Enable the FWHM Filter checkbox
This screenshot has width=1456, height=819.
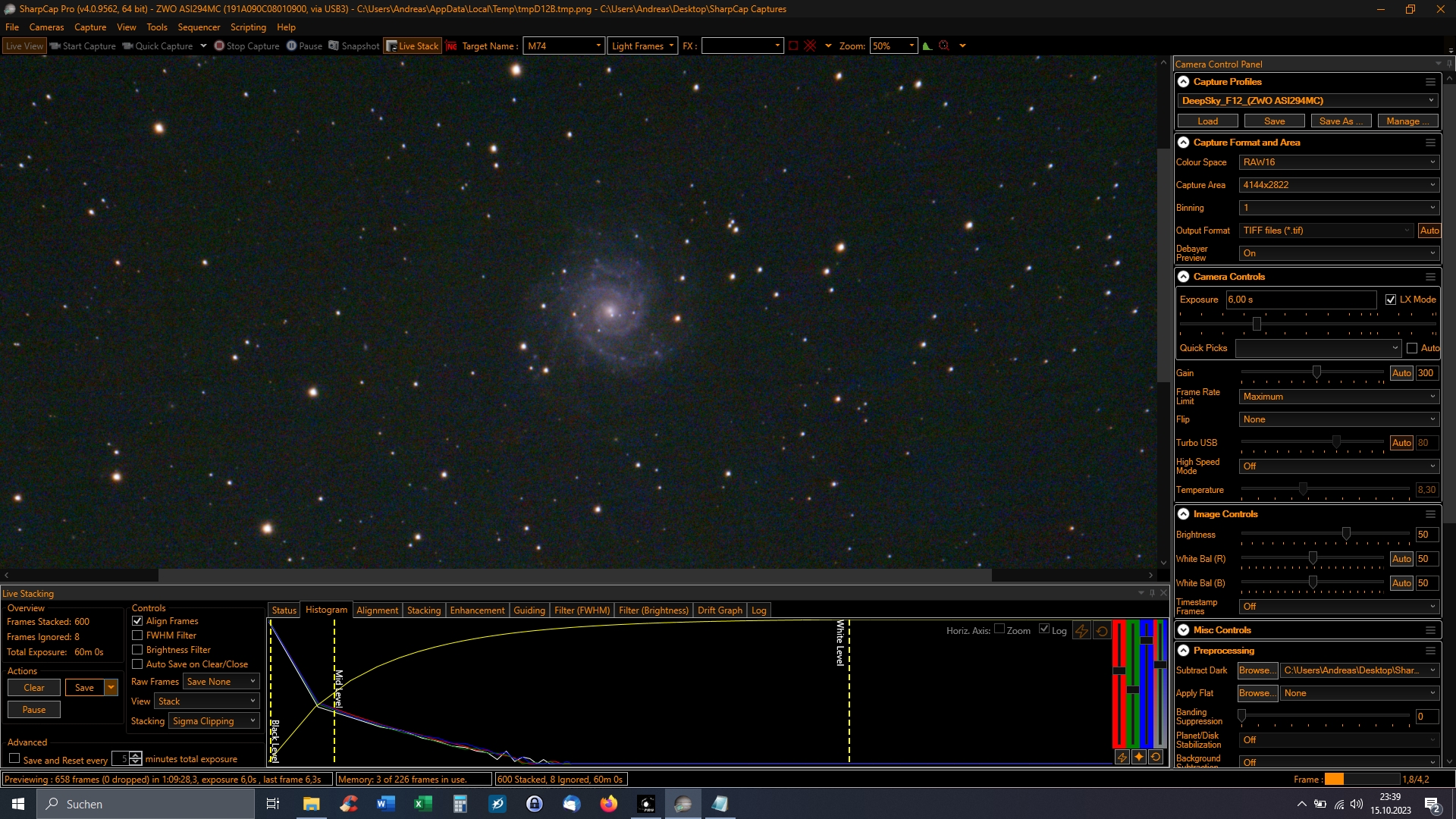(137, 635)
